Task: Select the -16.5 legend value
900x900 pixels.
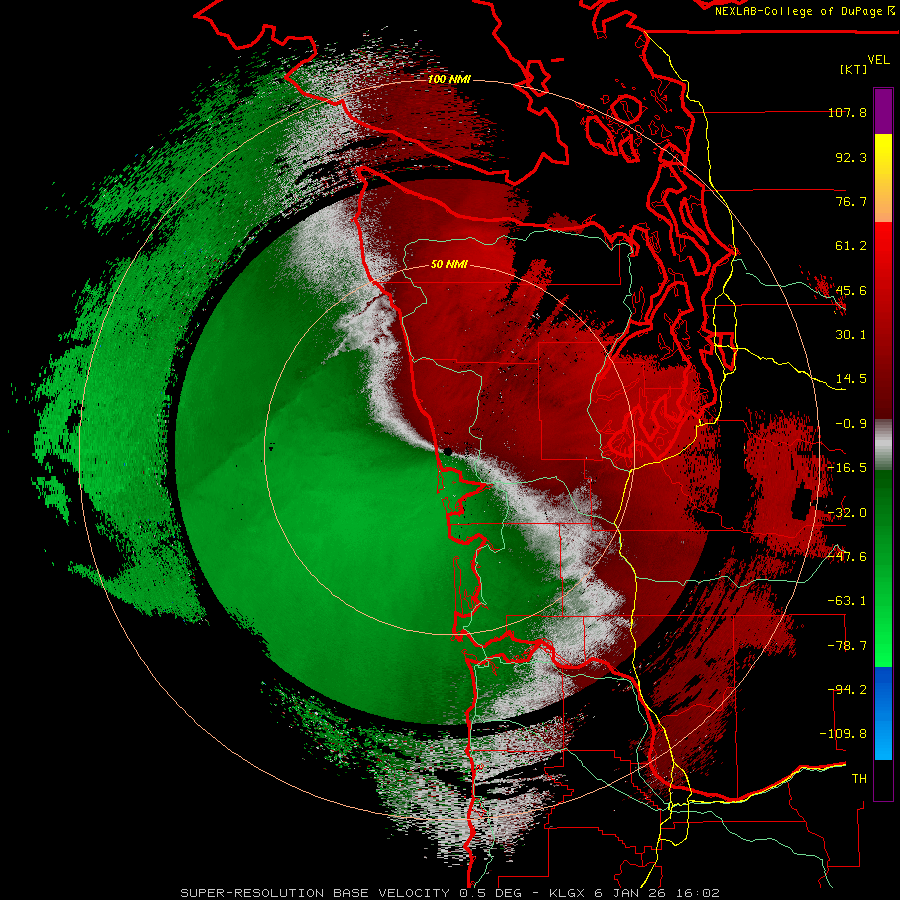Action: [x=847, y=468]
